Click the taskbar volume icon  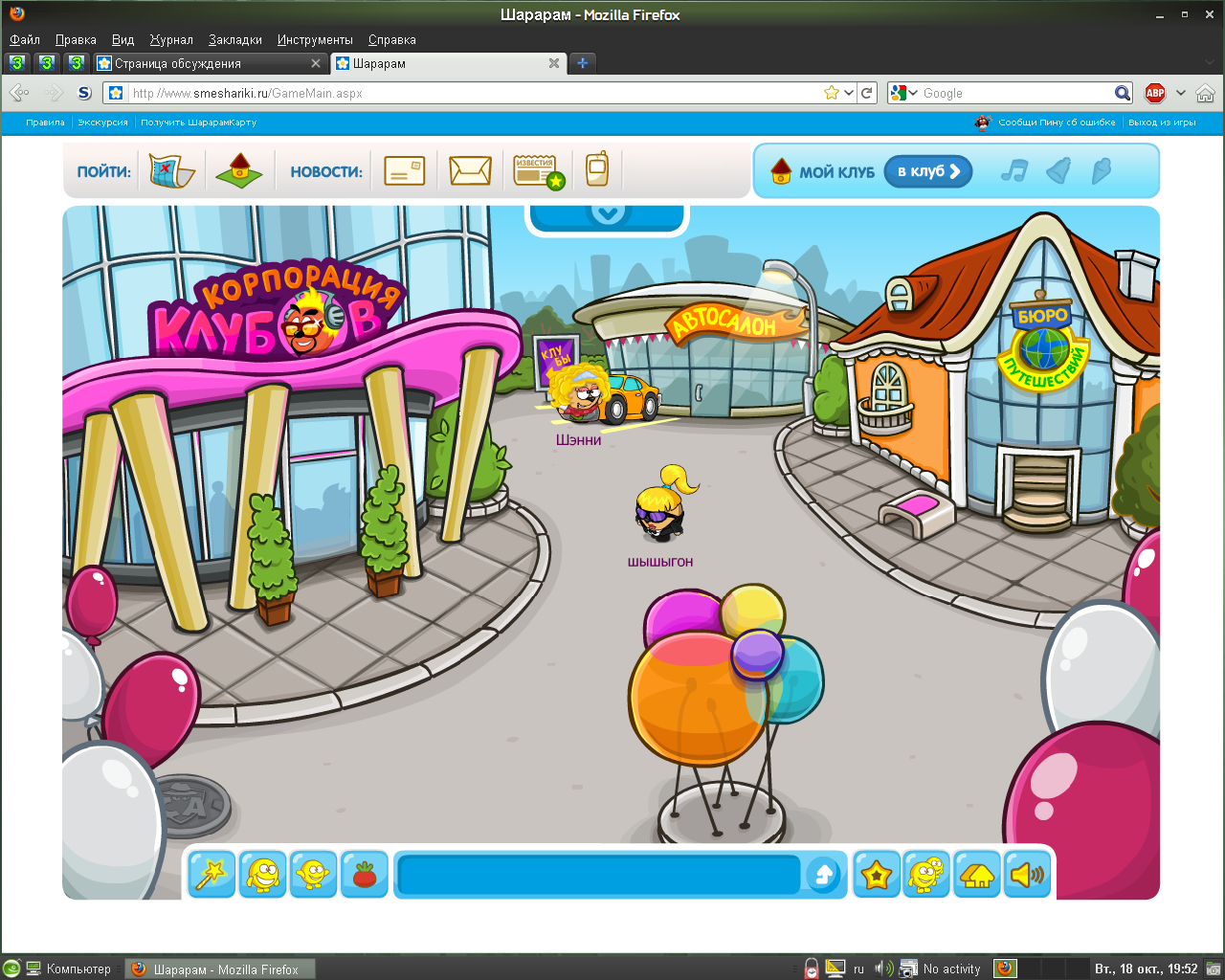pos(883,969)
